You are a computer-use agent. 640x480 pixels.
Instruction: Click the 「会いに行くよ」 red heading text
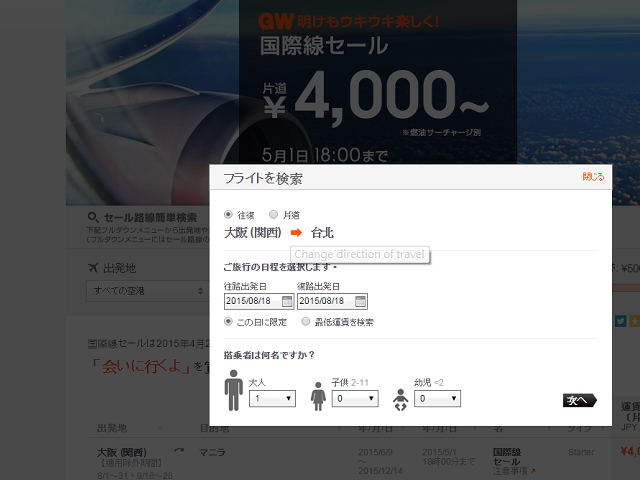pyautogui.click(x=140, y=366)
